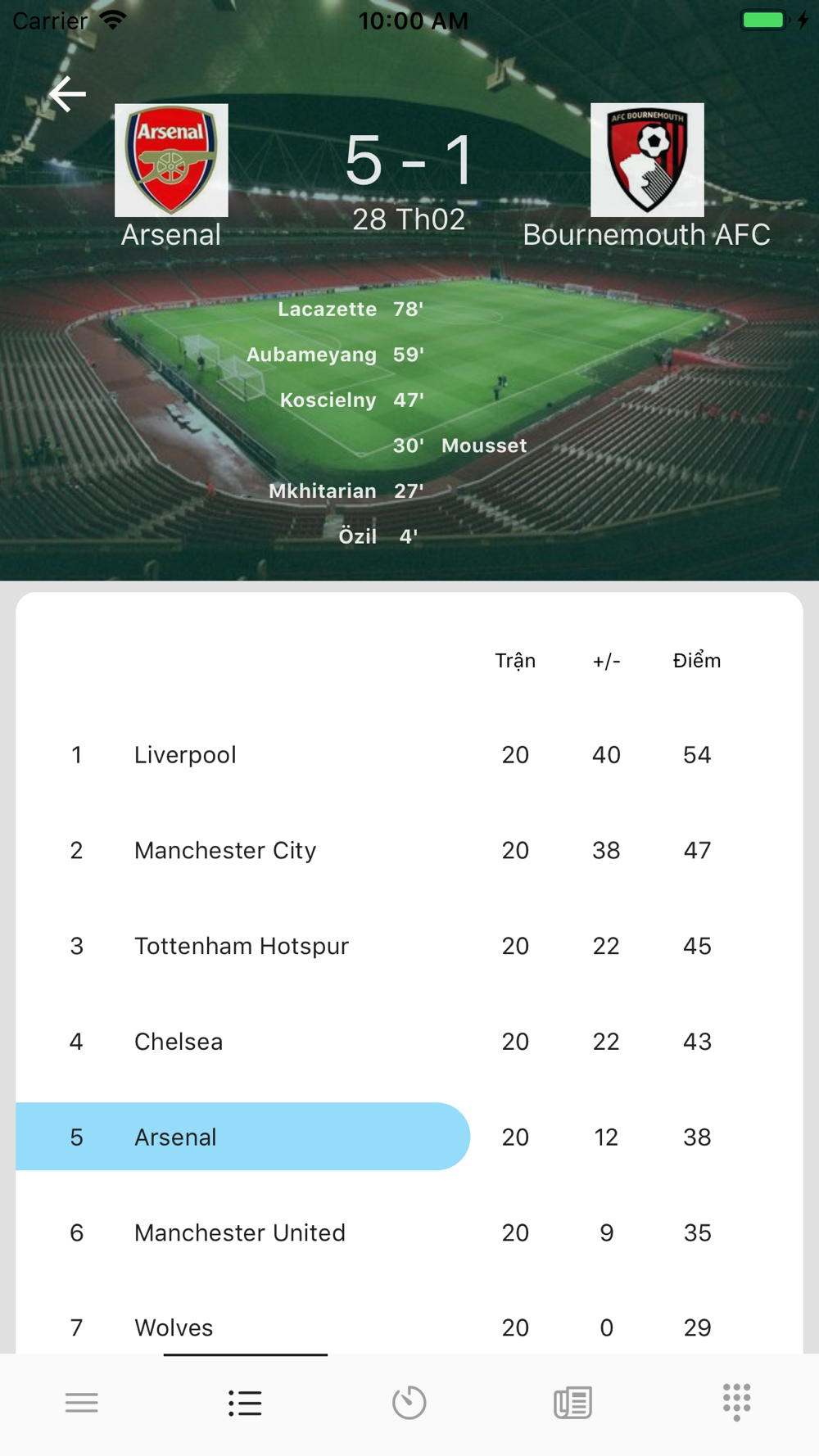The width and height of the screenshot is (819, 1456).
Task: Open the hamburger menu tab icon
Action: 82,1403
